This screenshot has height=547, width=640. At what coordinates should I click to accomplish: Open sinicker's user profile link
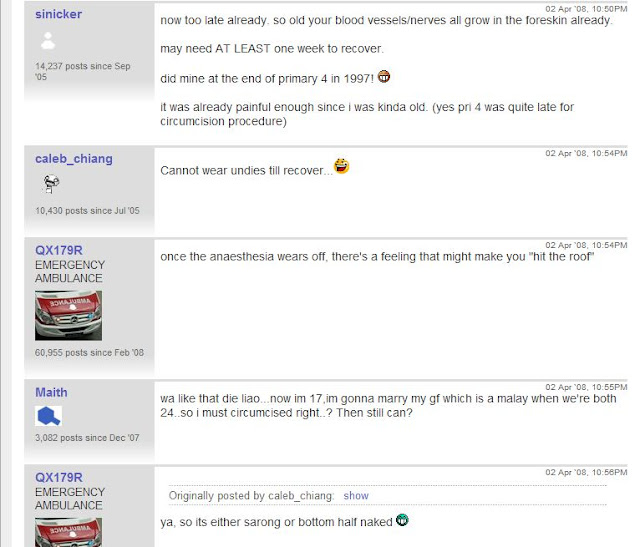click(58, 14)
